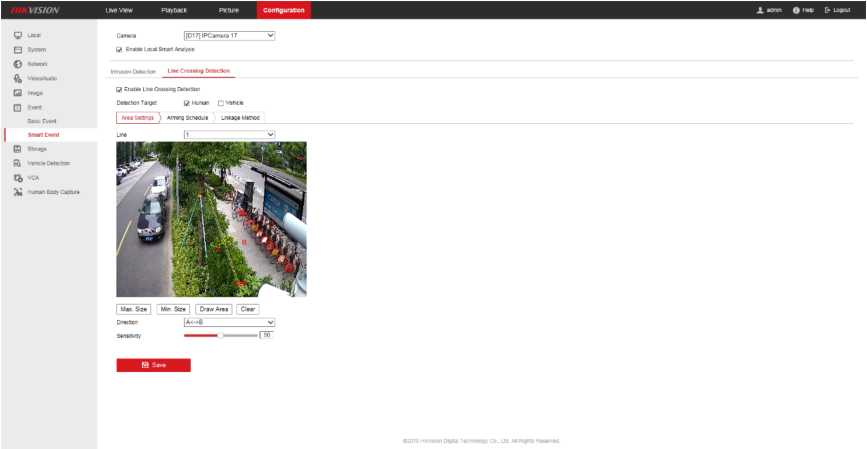Viewport: 867px width, 449px height.
Task: Switch to the Playback tab
Action: (174, 10)
